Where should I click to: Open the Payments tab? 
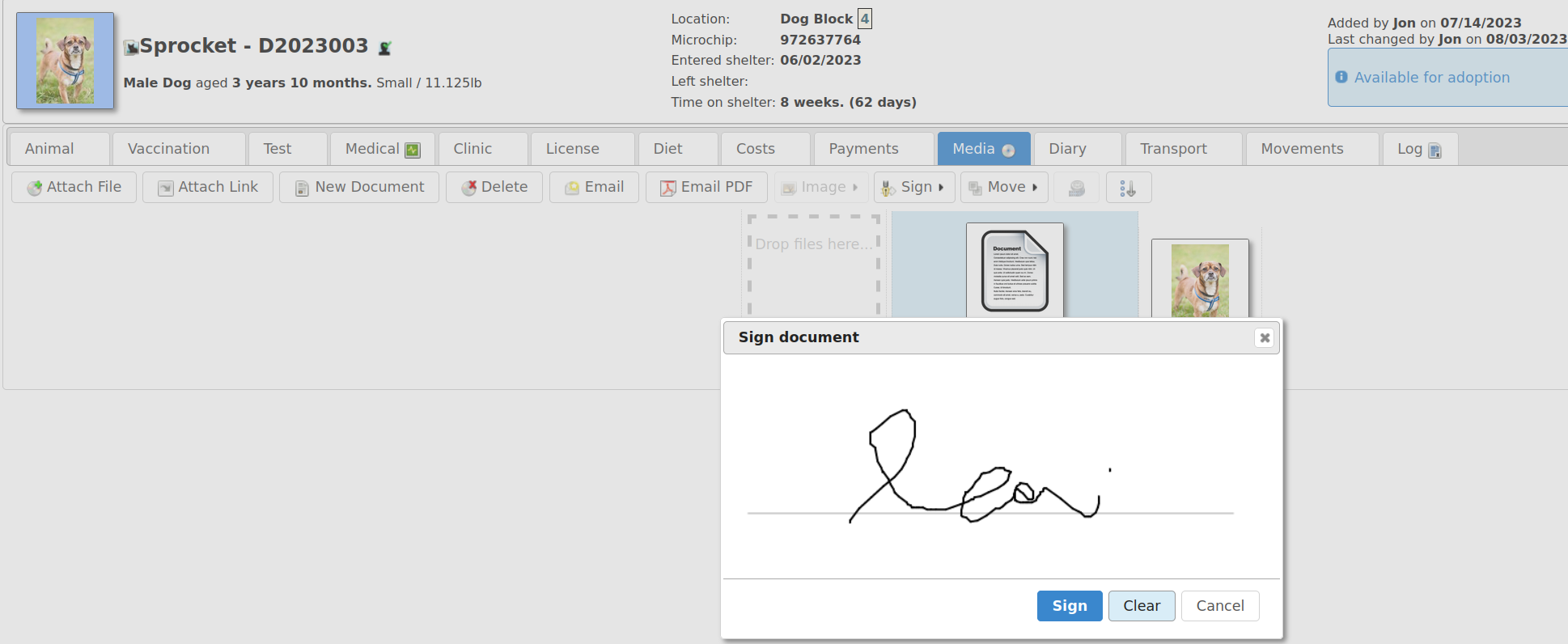pos(874,149)
